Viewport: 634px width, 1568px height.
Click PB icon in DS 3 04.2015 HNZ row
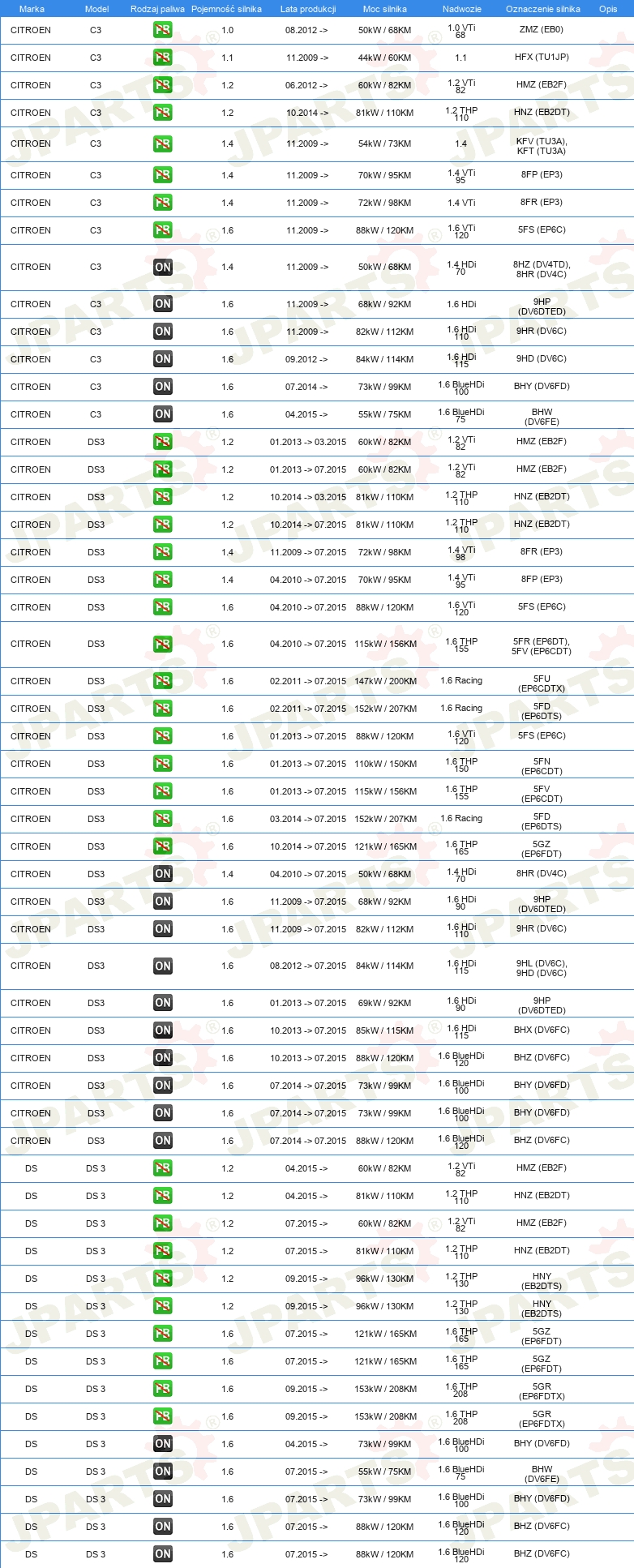pos(163,1196)
